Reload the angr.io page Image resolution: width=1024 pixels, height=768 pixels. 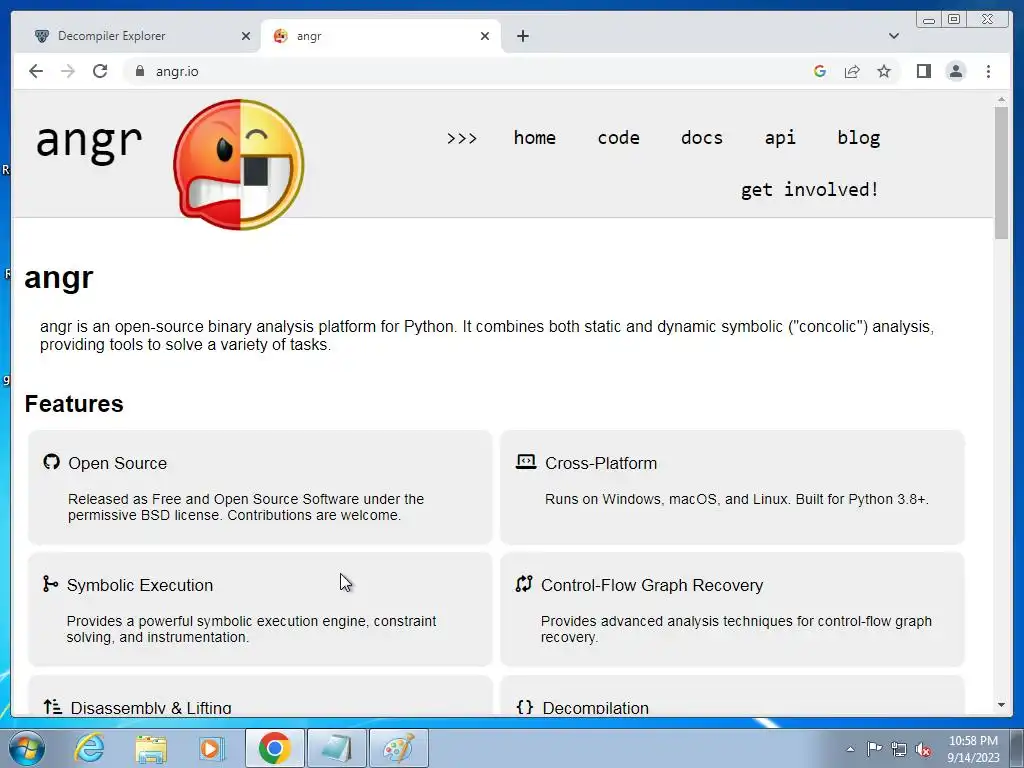100,71
